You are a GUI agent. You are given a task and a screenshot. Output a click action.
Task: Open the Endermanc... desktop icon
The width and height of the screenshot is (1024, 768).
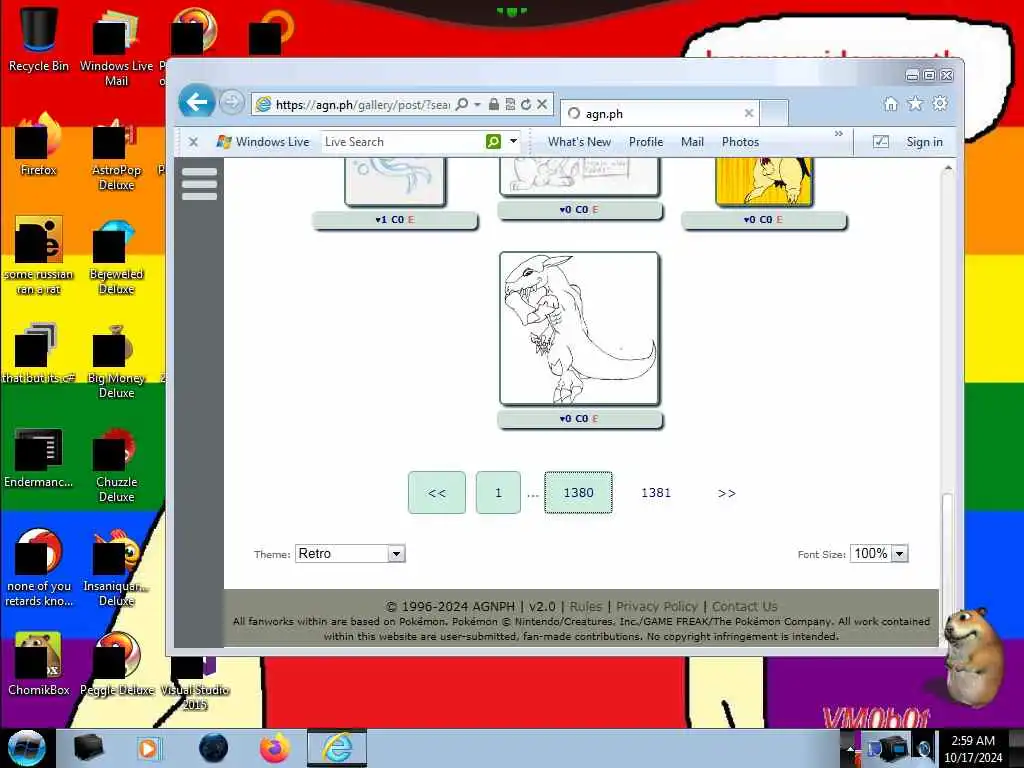tap(39, 457)
